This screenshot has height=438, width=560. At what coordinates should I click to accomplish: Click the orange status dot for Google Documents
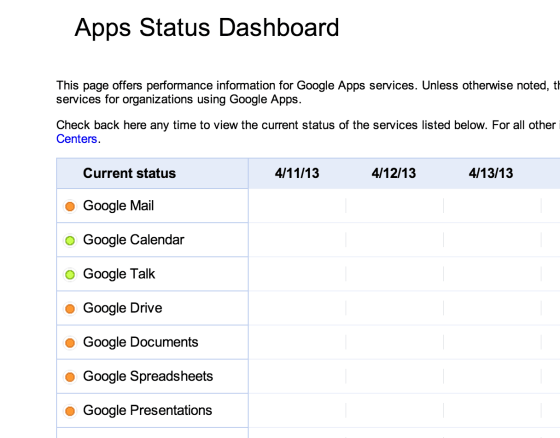70,343
